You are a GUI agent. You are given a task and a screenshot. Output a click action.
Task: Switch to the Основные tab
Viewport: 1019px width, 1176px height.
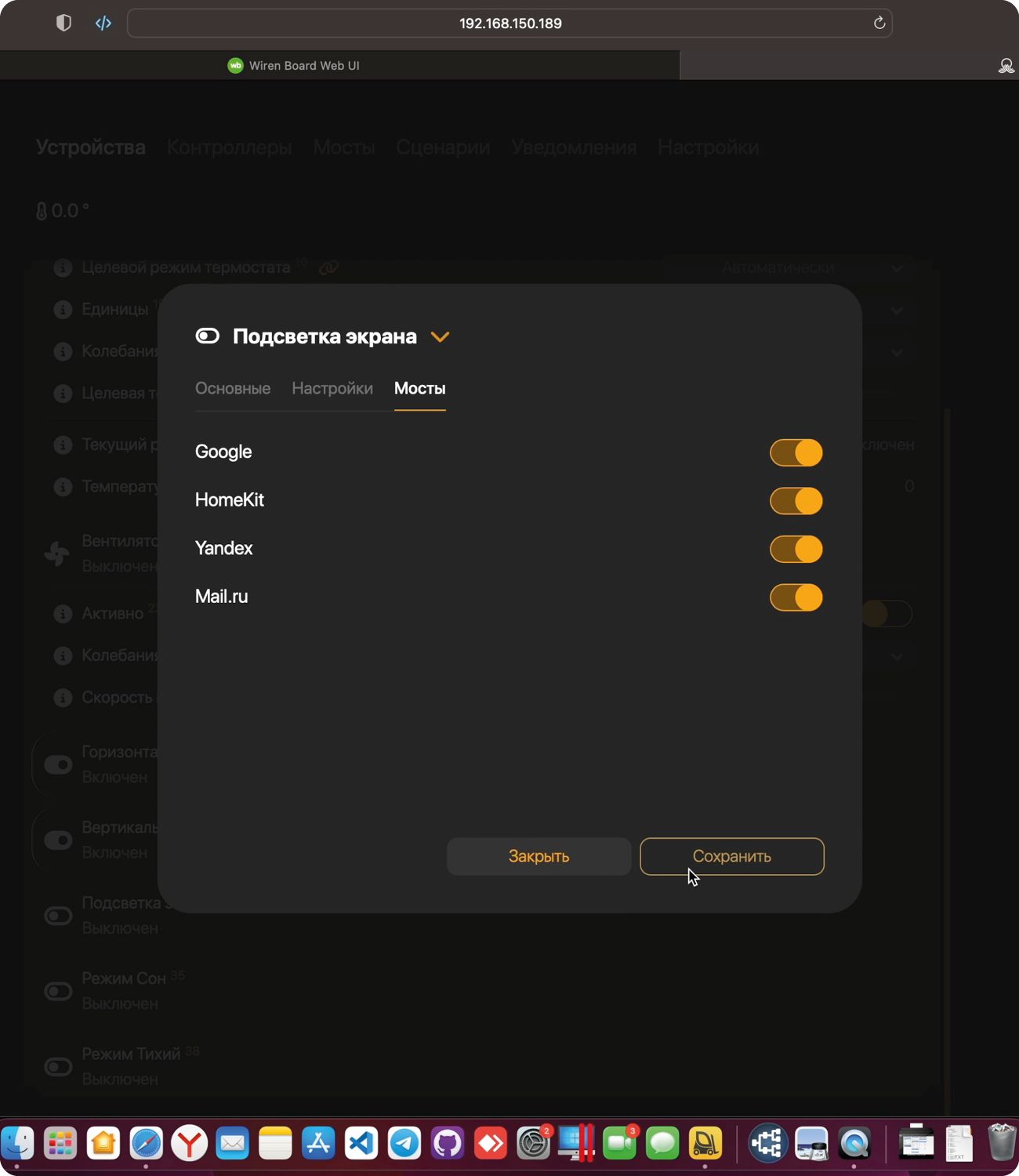click(x=233, y=388)
